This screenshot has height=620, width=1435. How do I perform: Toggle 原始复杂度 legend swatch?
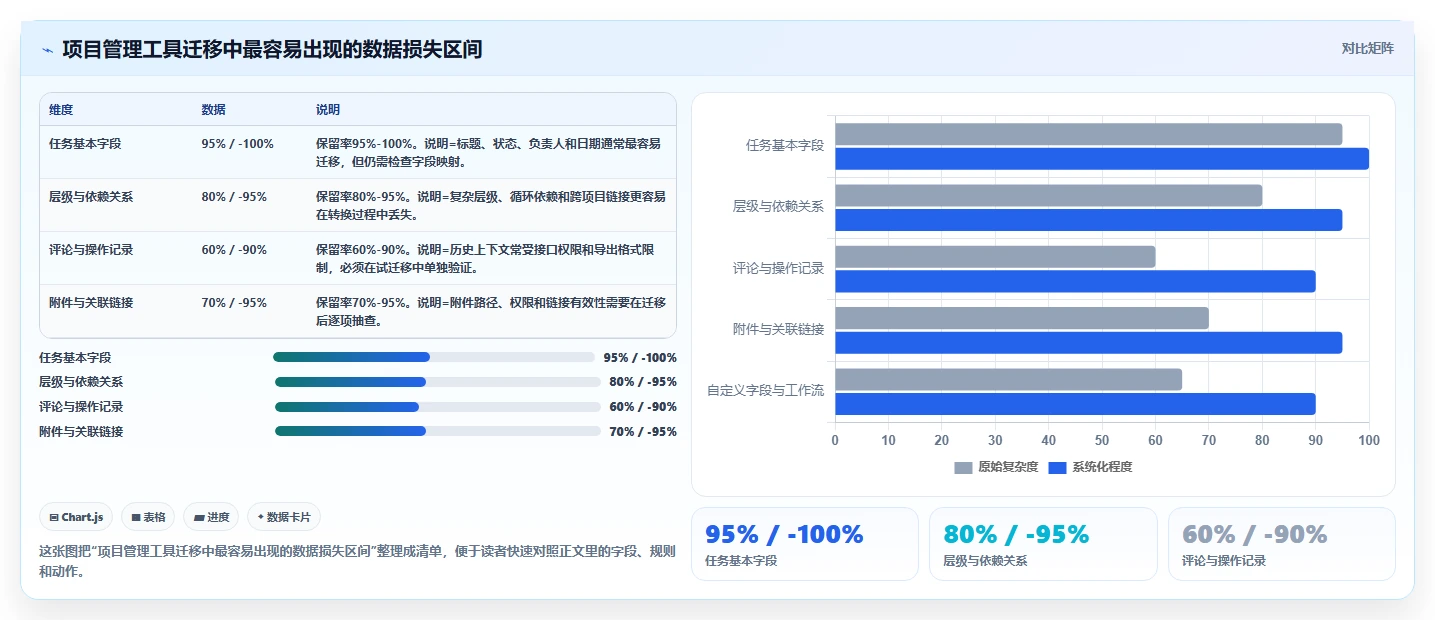963,467
